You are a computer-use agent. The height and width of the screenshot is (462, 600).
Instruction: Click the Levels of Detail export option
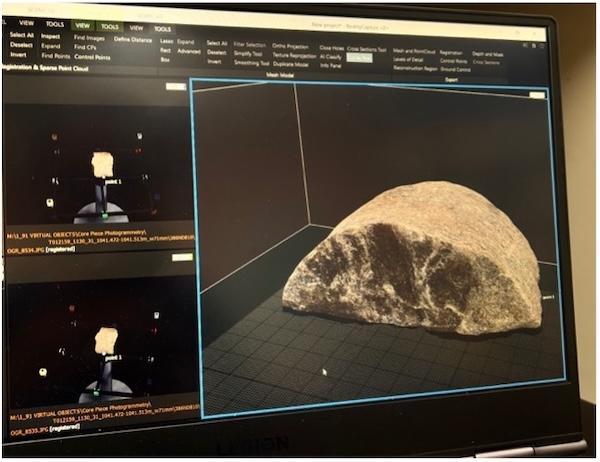(408, 60)
